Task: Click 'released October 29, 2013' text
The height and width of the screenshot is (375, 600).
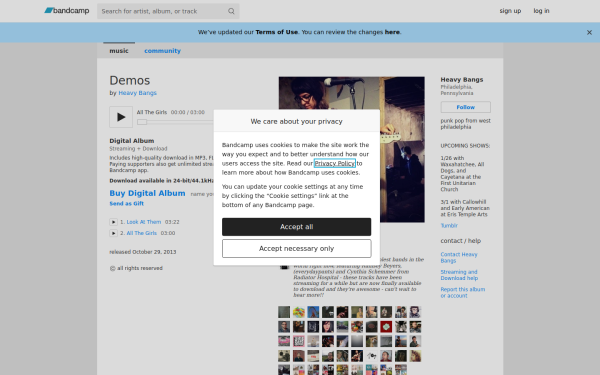Action: point(143,252)
